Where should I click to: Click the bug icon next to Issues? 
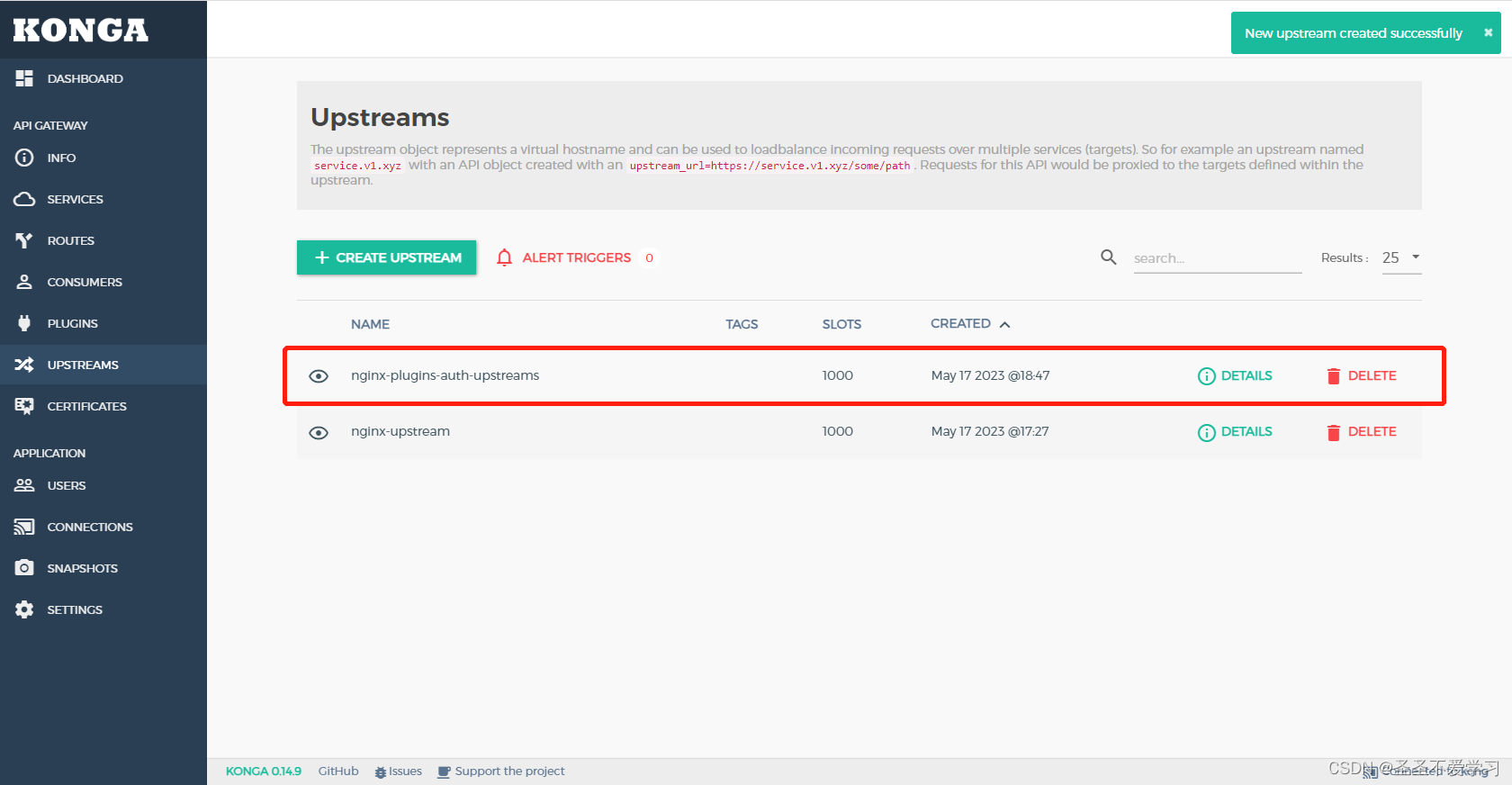pos(381,771)
